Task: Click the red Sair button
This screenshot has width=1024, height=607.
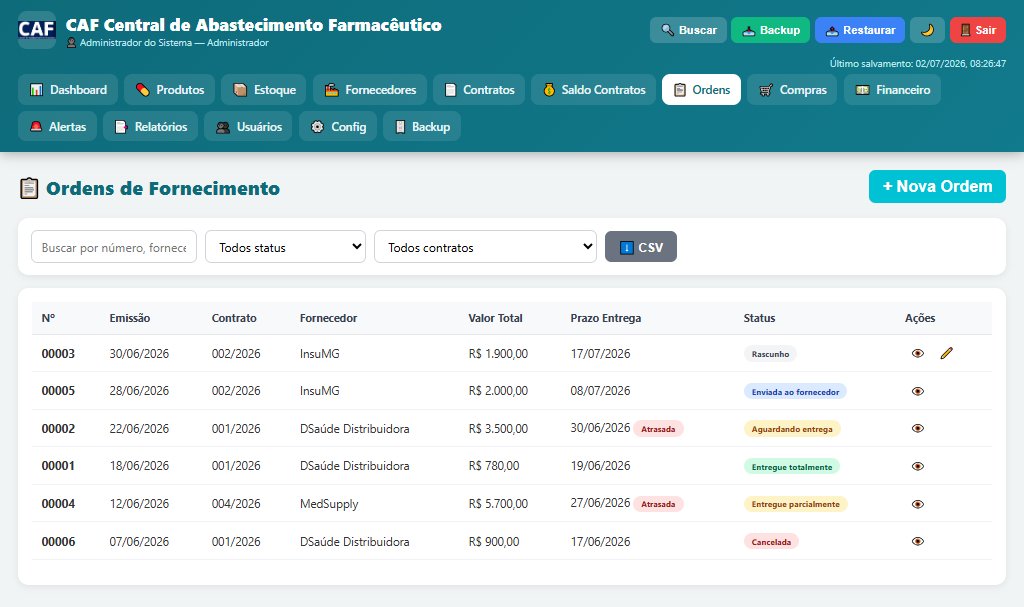Action: tap(978, 30)
